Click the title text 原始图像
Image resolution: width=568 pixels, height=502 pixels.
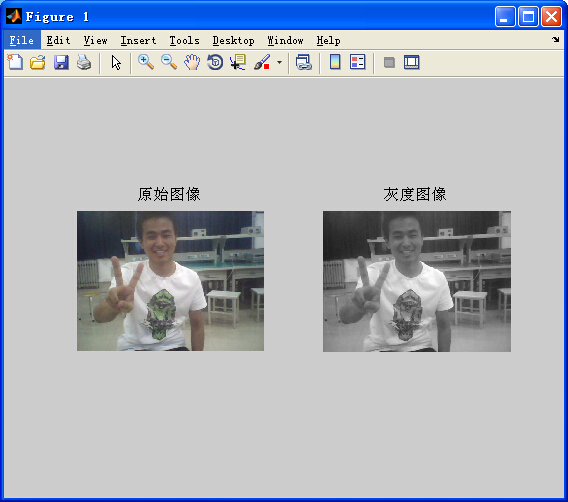169,194
